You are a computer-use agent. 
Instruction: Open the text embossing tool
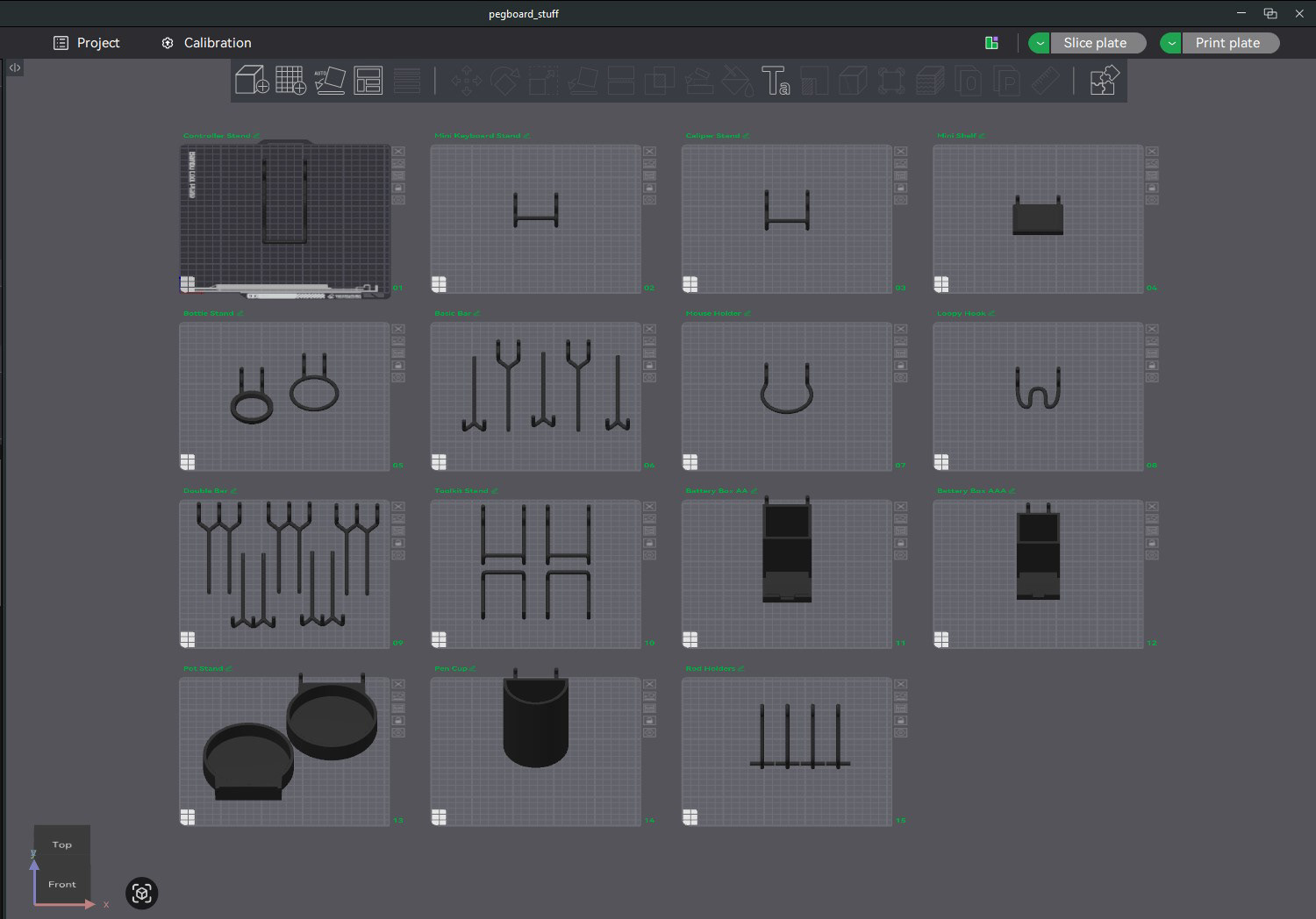click(x=777, y=81)
